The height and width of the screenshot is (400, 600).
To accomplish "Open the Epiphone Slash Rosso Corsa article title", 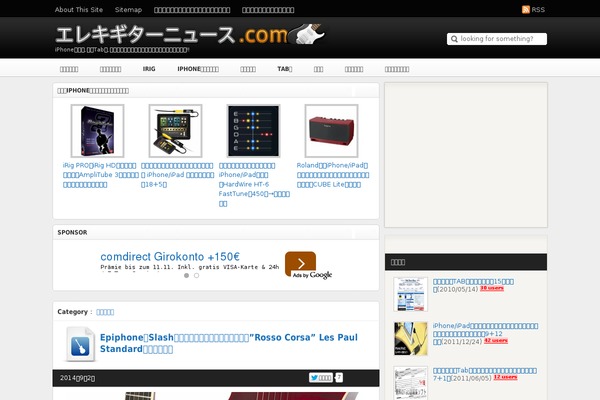I will (x=229, y=343).
